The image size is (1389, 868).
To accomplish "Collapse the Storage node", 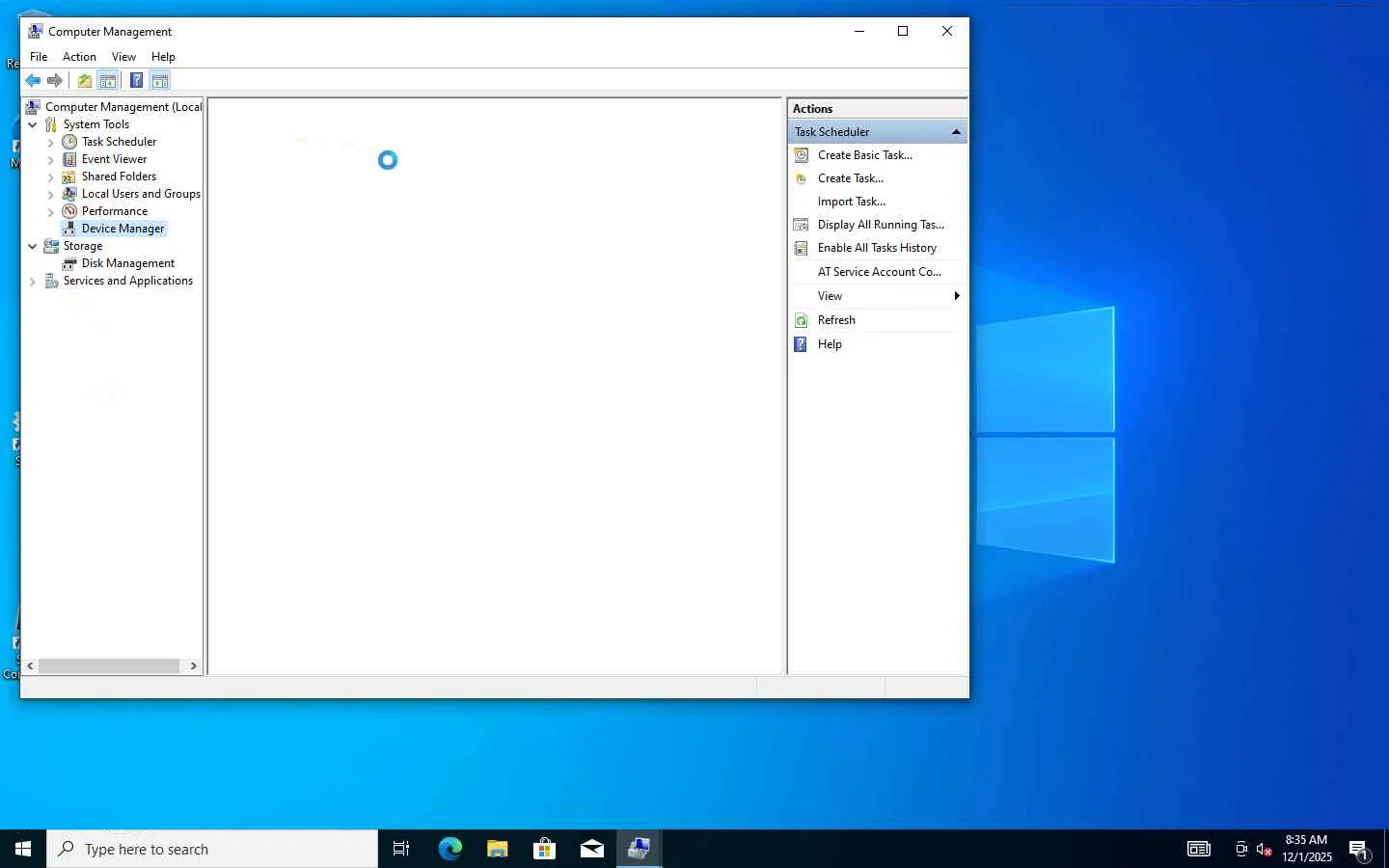I will click(x=33, y=246).
